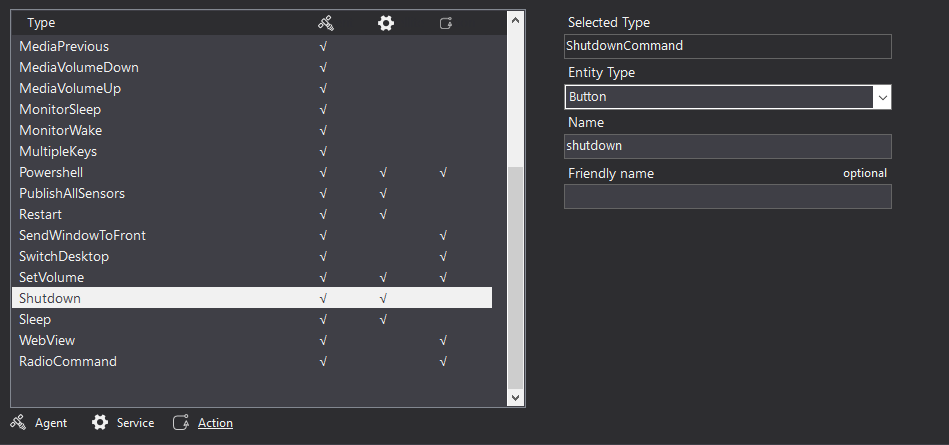Screen dimensions: 949x445
Task: Select the Restart command type
Action: [41, 215]
